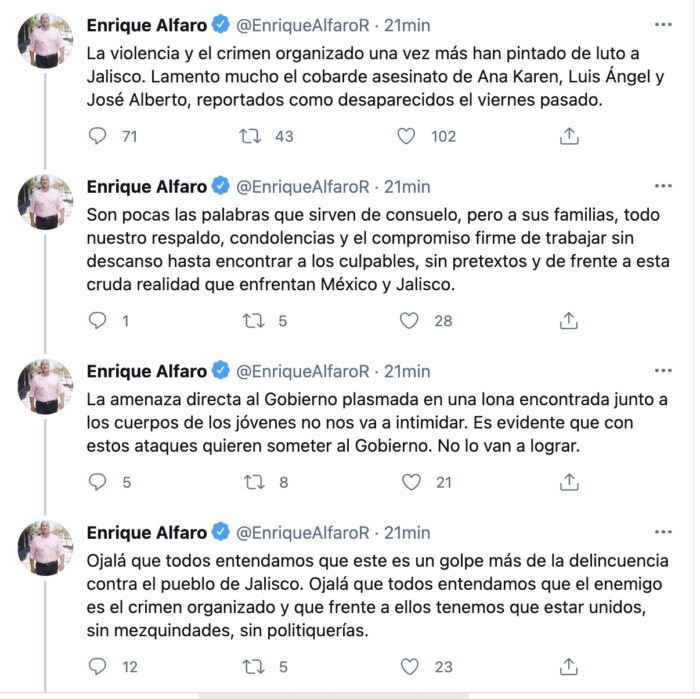Open more options on the third tweet
The width and height of the screenshot is (700, 699).
click(x=662, y=370)
